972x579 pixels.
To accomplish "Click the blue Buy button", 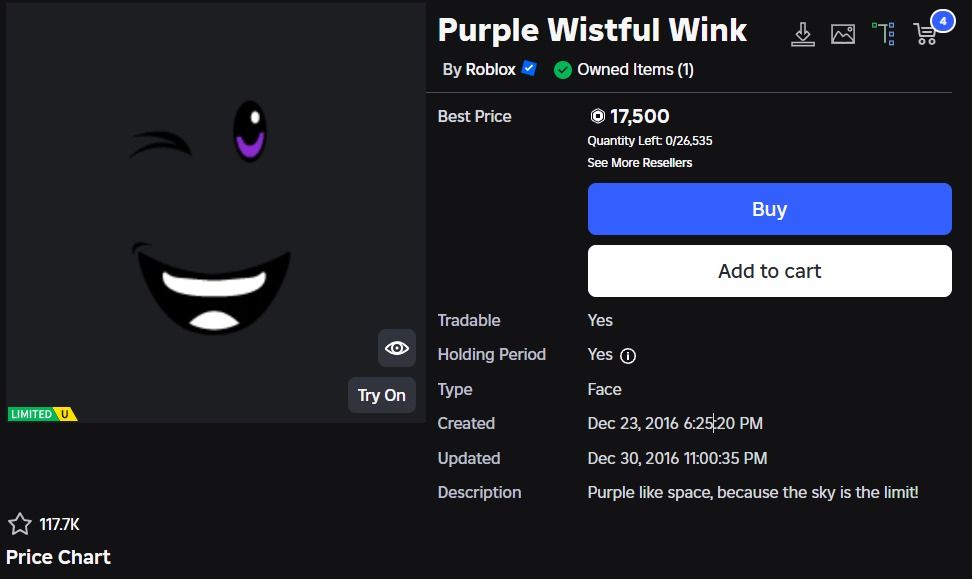I will [769, 209].
